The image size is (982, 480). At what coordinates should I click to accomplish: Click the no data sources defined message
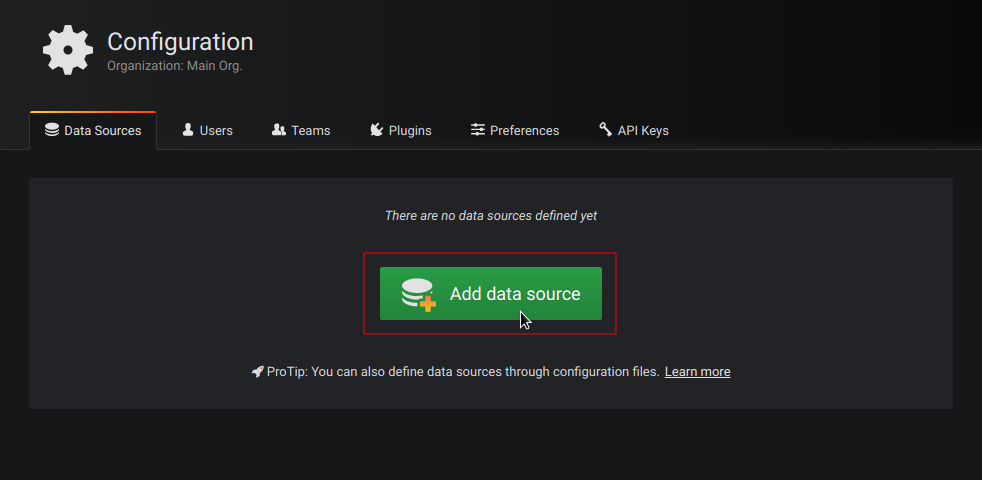pyautogui.click(x=491, y=215)
